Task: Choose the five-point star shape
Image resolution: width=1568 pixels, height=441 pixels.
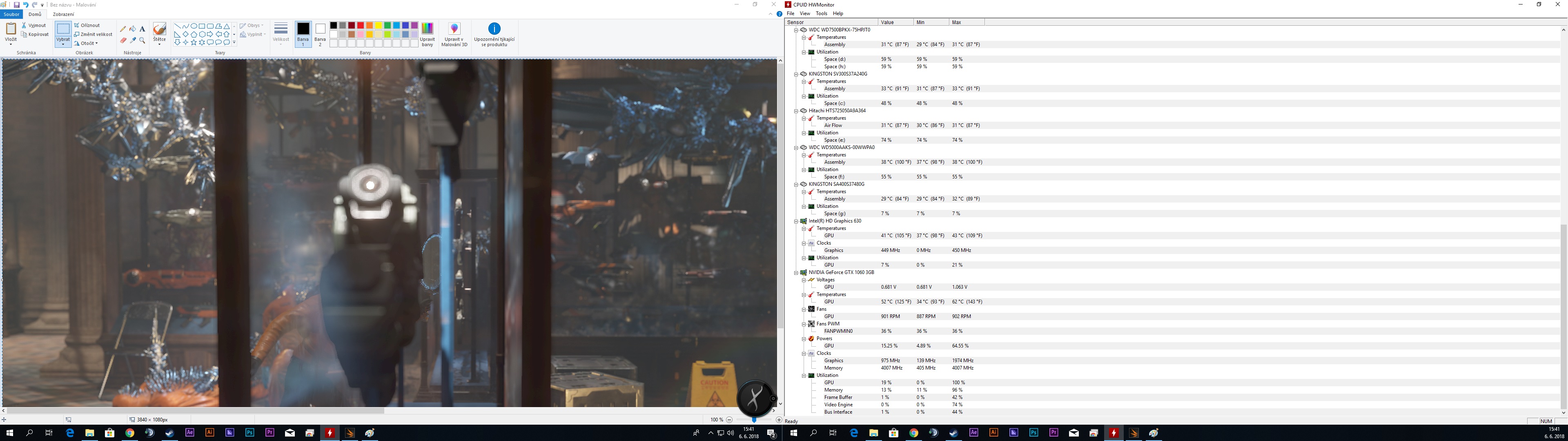Action: coord(194,42)
